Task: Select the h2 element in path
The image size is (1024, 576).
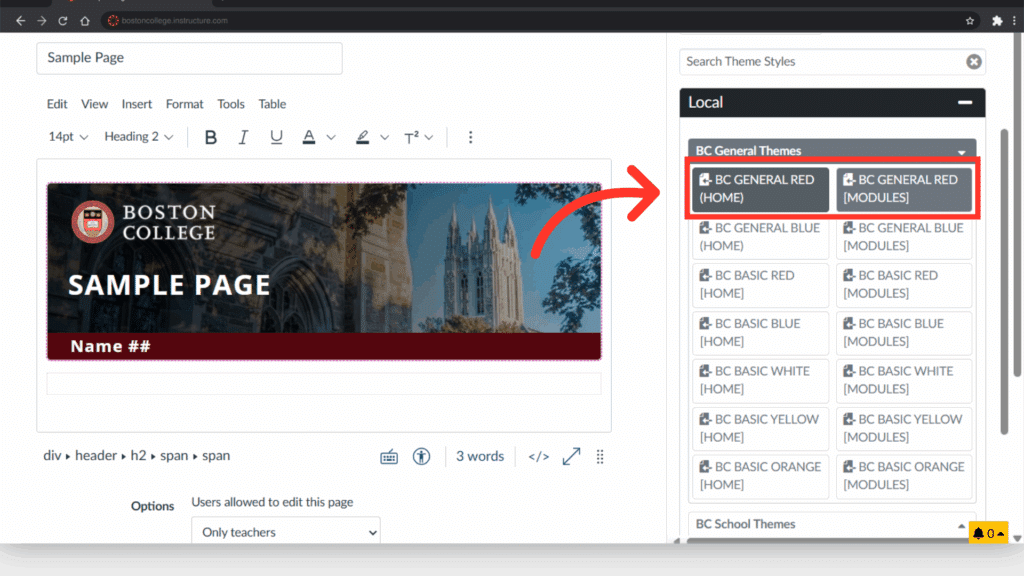Action: [138, 456]
